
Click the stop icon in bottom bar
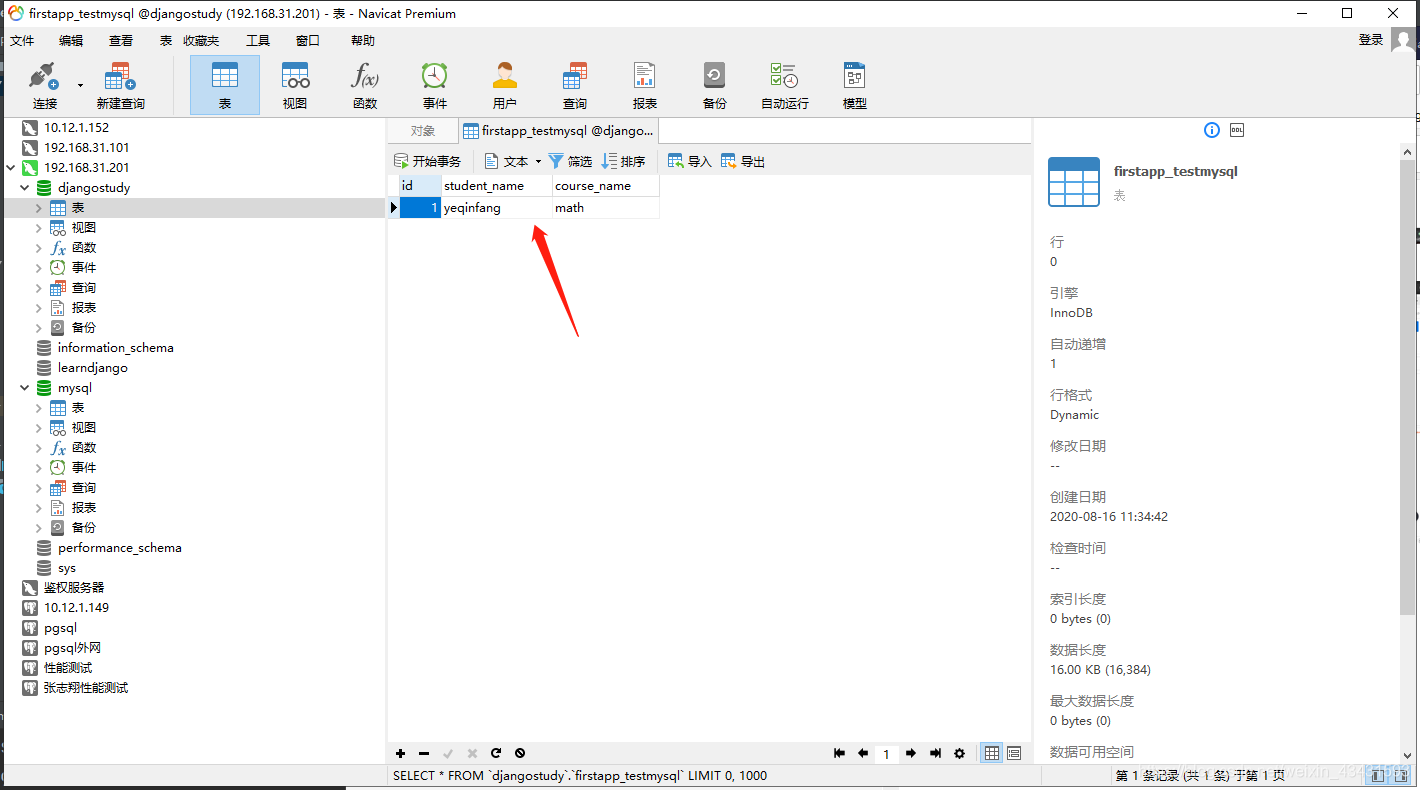520,753
